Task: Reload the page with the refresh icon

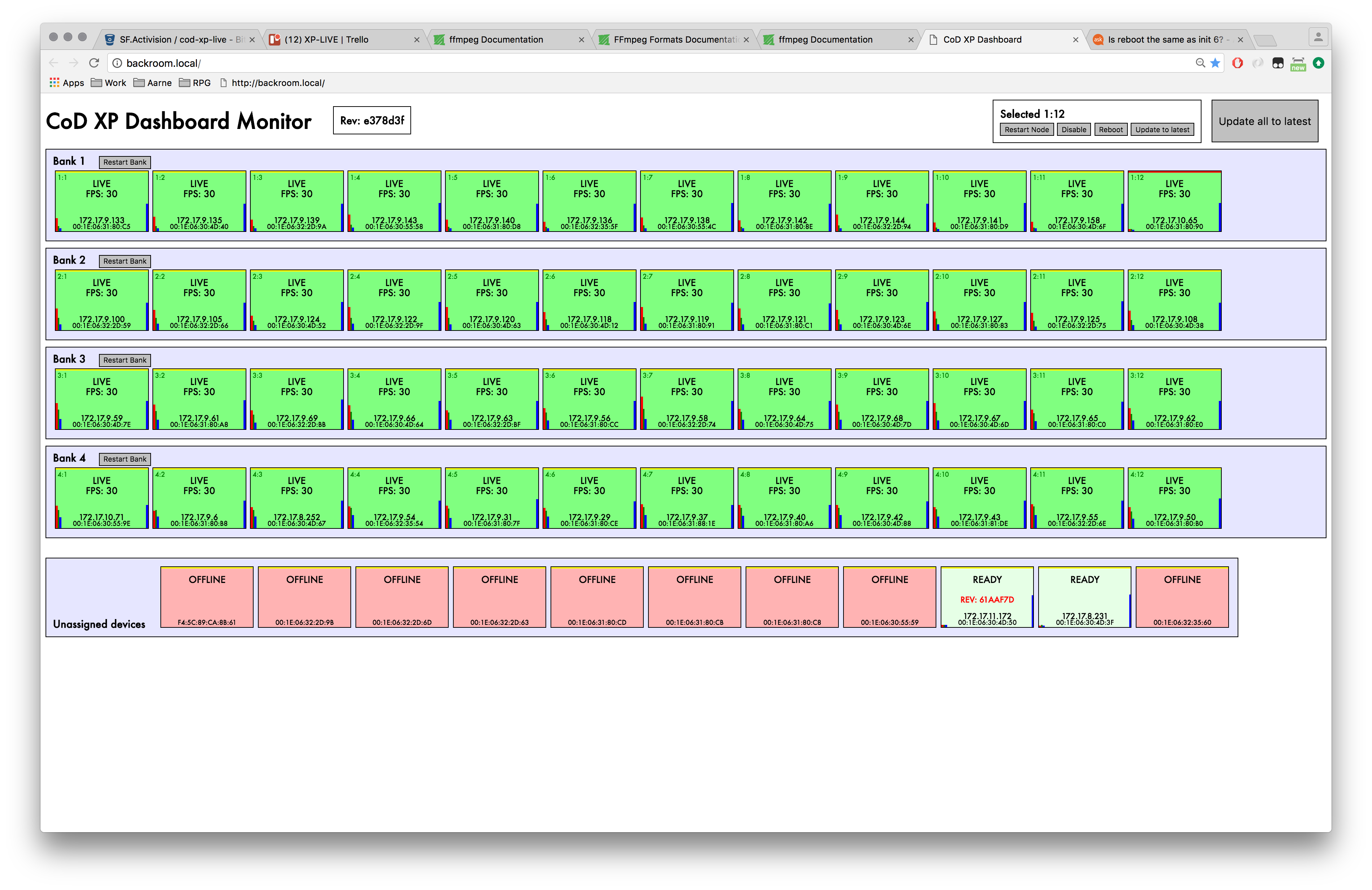Action: coord(94,63)
